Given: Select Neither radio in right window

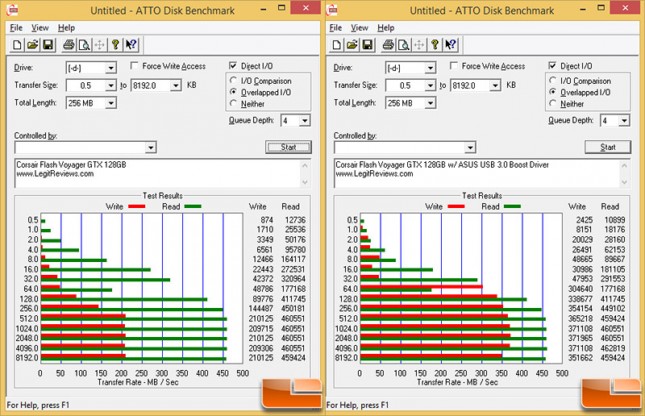Looking at the screenshot, I should click(553, 103).
